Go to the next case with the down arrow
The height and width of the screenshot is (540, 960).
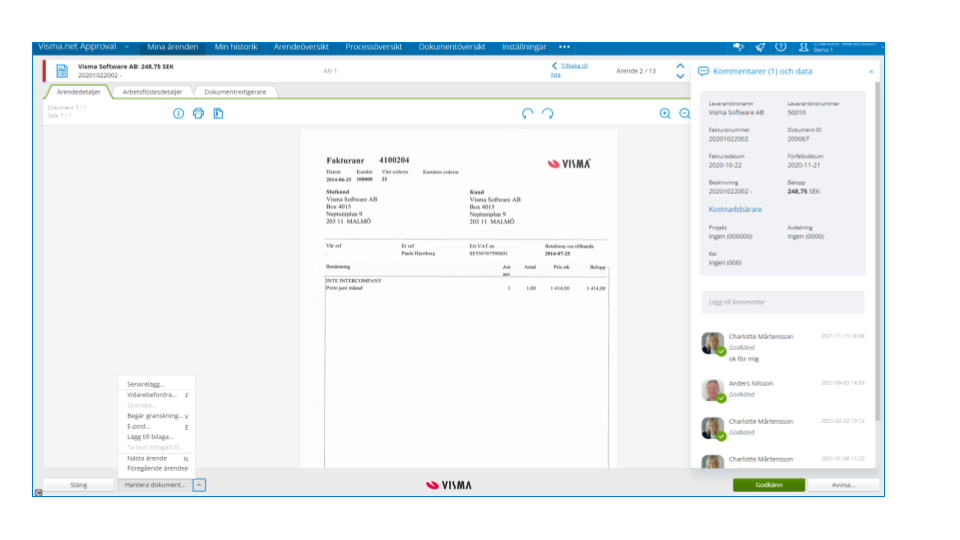(x=680, y=77)
